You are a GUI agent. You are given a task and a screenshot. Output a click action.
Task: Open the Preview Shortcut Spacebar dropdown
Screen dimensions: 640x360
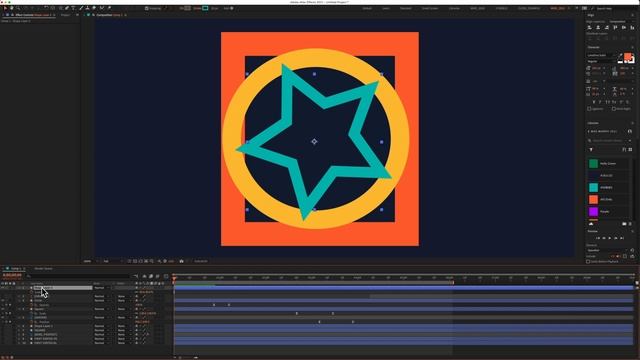(x=606, y=250)
